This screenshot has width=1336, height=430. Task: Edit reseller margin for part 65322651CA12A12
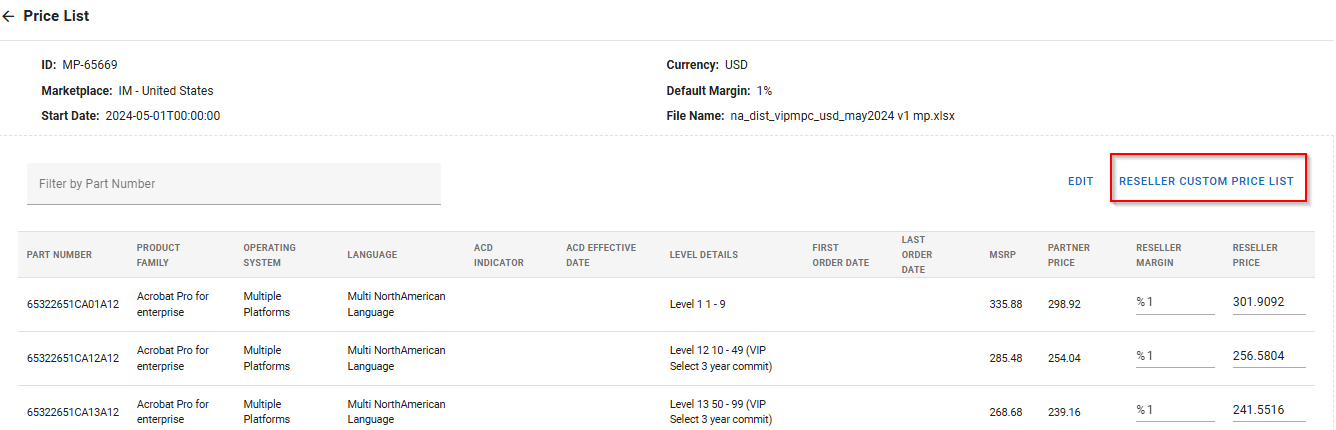click(x=1179, y=356)
